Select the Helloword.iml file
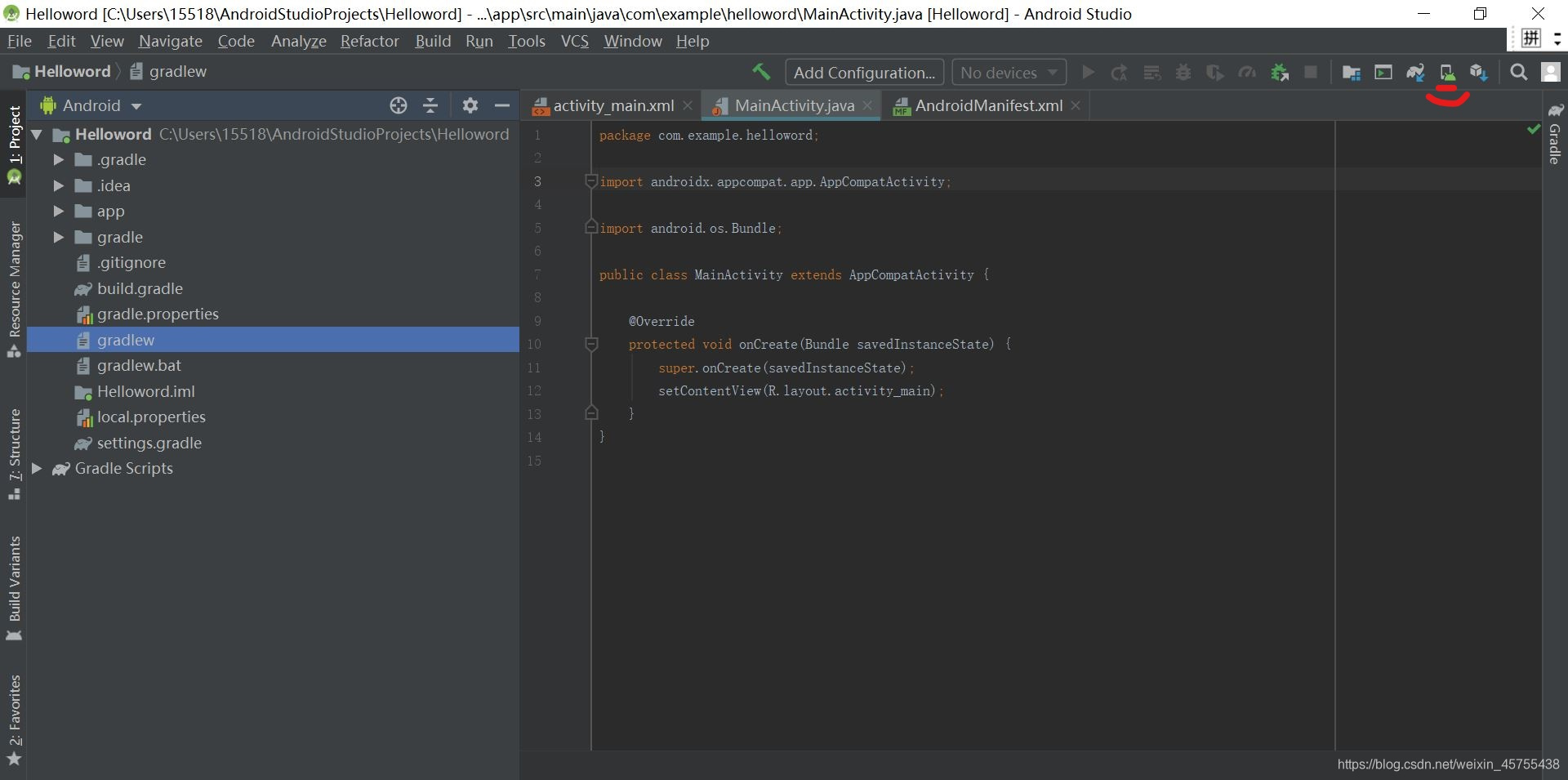 [145, 391]
